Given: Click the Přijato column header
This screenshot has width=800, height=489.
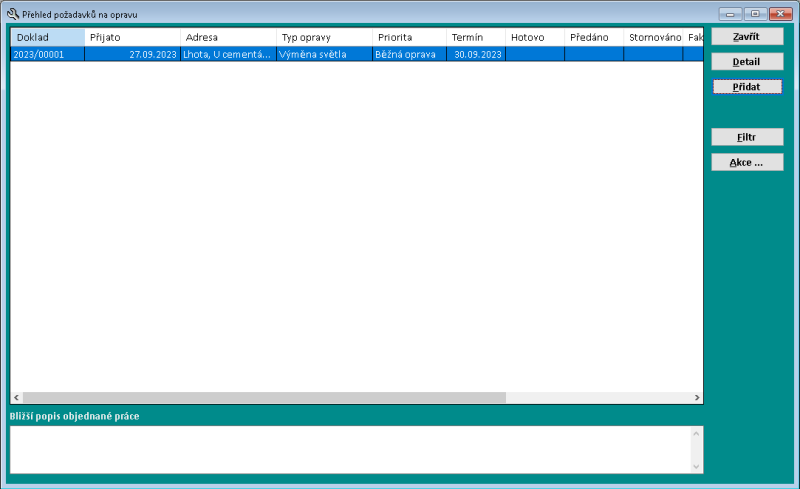Looking at the screenshot, I should (x=132, y=37).
